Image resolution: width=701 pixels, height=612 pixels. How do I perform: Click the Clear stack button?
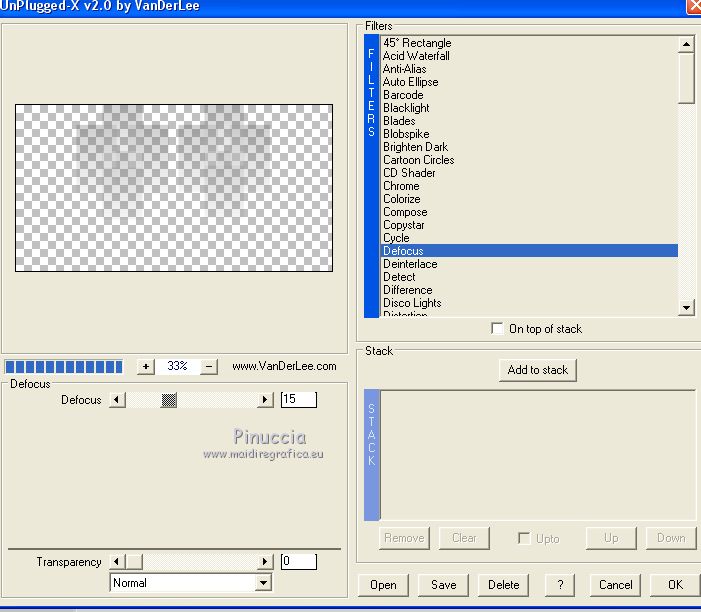point(464,538)
